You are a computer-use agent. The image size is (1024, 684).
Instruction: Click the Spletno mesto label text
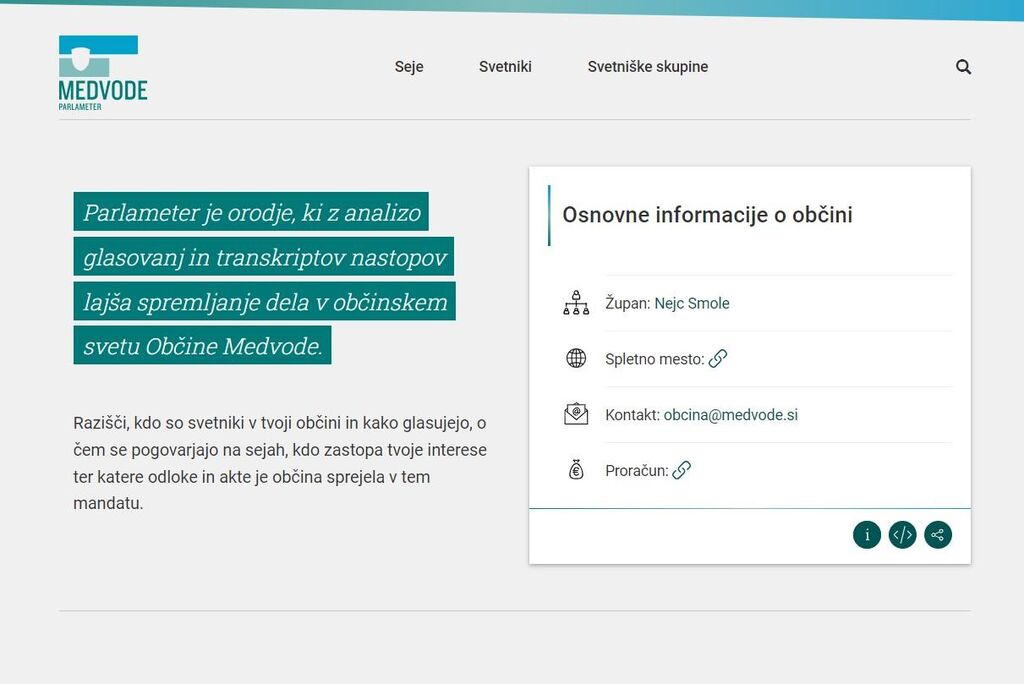pos(654,359)
